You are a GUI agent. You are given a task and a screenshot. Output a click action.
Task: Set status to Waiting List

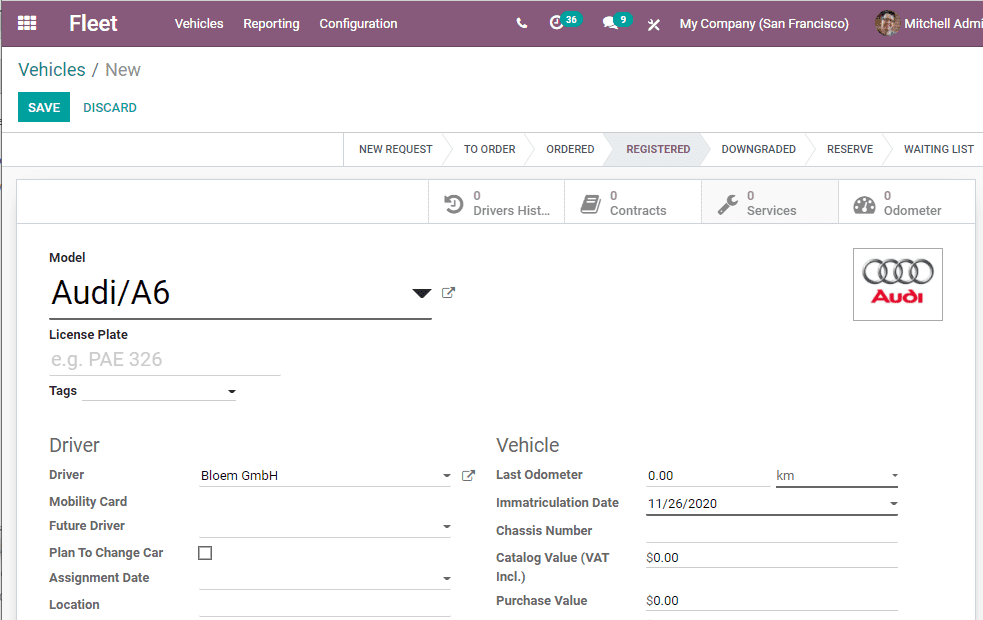click(938, 149)
